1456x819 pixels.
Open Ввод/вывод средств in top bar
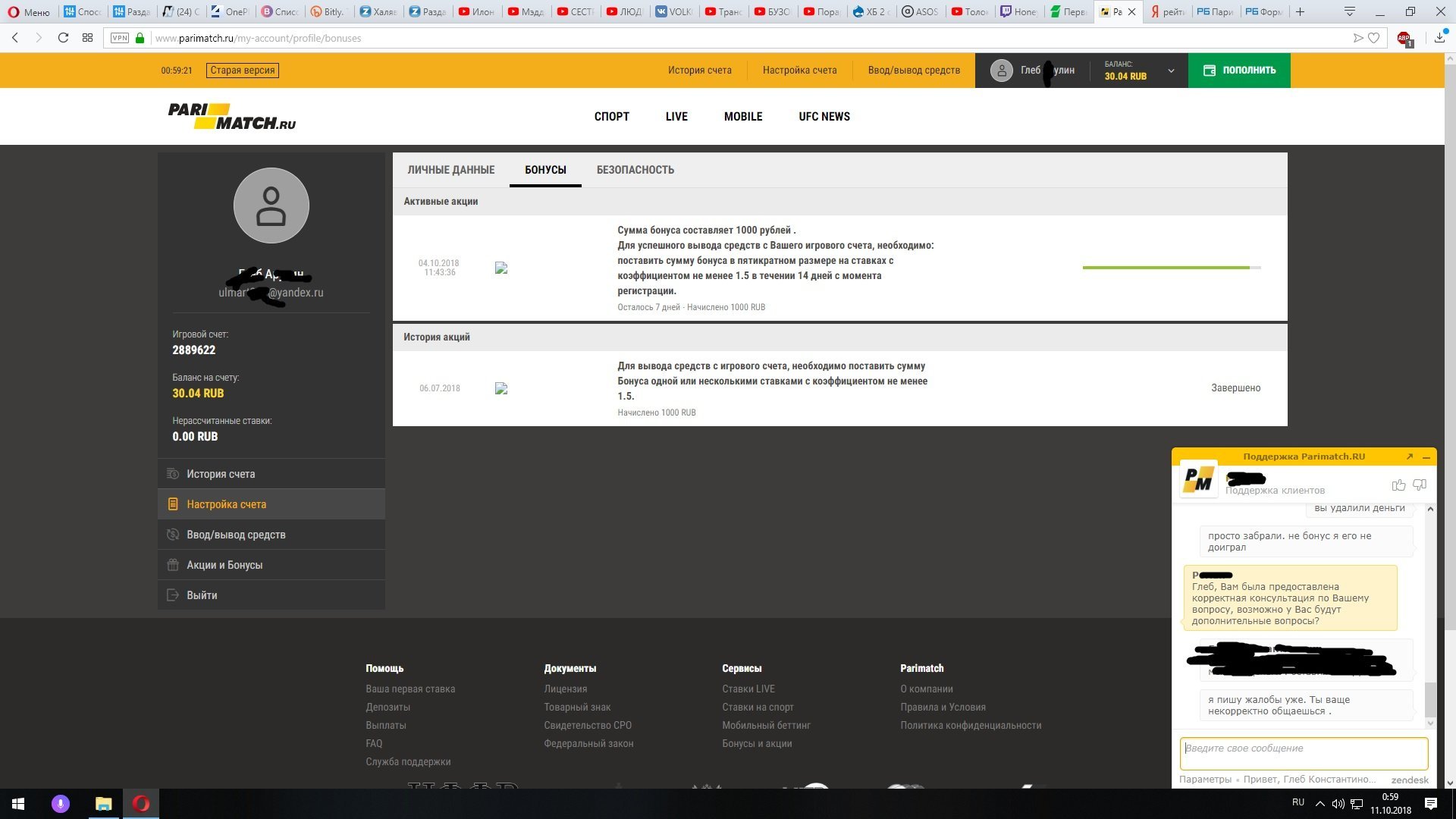914,71
